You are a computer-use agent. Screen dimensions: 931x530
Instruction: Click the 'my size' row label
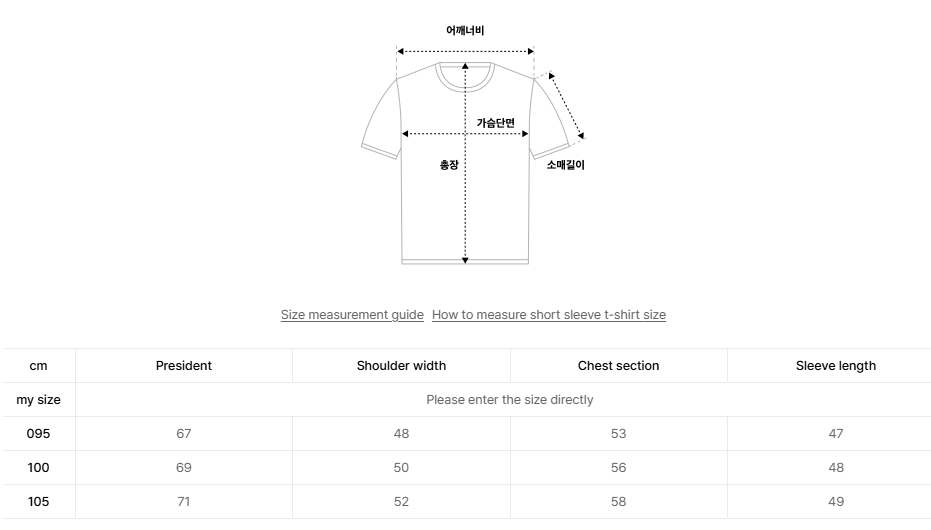coord(38,400)
